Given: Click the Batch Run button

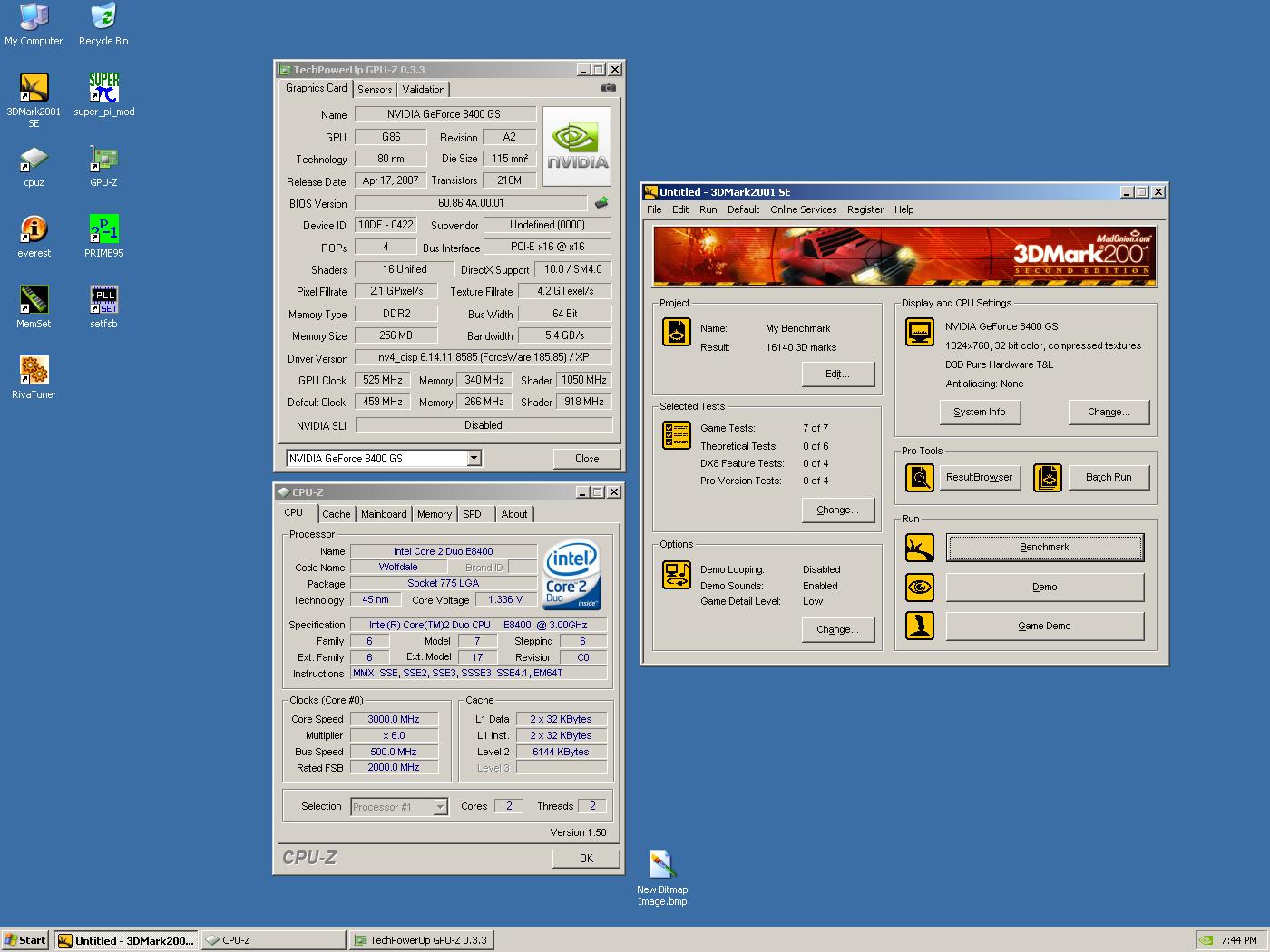Looking at the screenshot, I should (1109, 477).
